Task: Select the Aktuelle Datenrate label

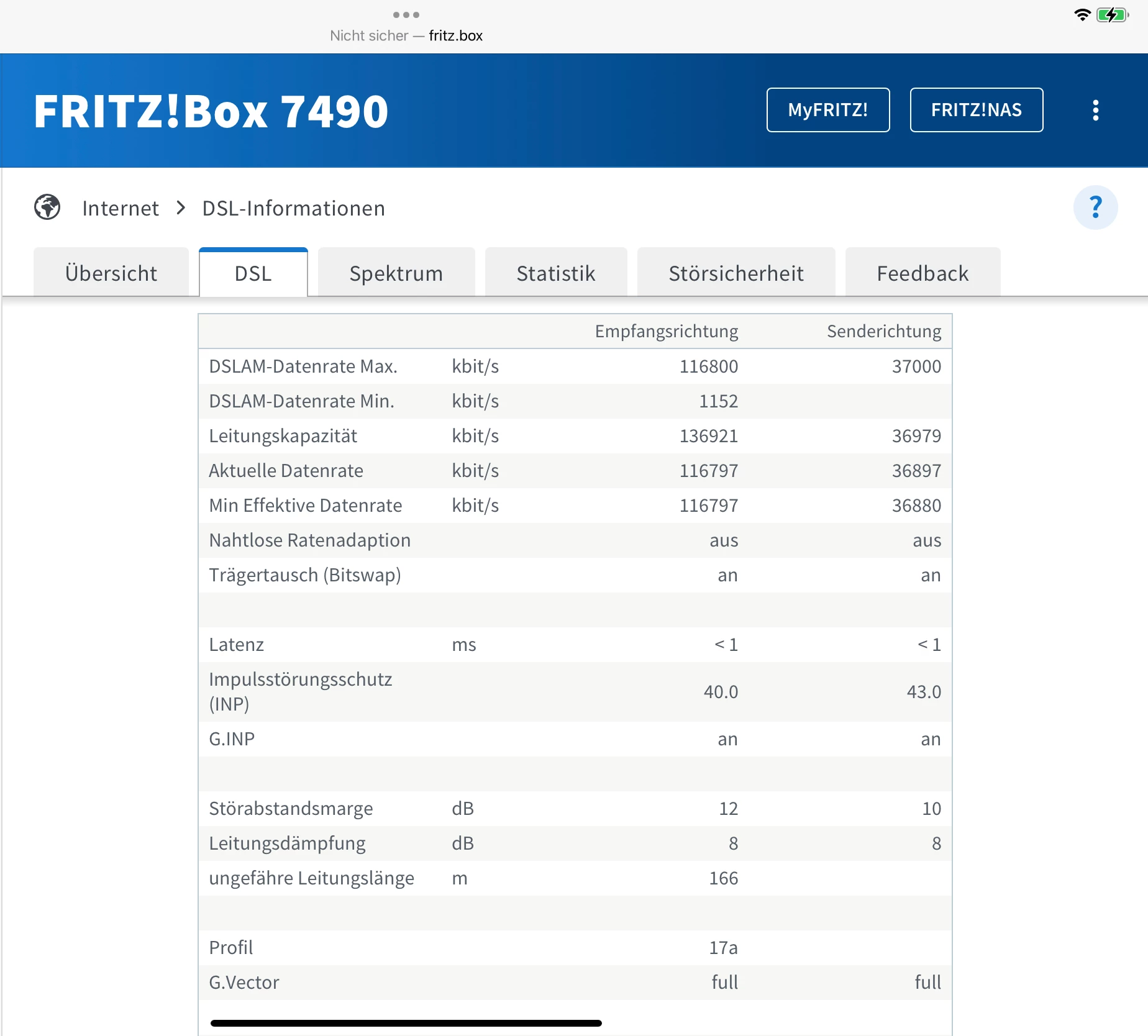Action: click(x=286, y=470)
